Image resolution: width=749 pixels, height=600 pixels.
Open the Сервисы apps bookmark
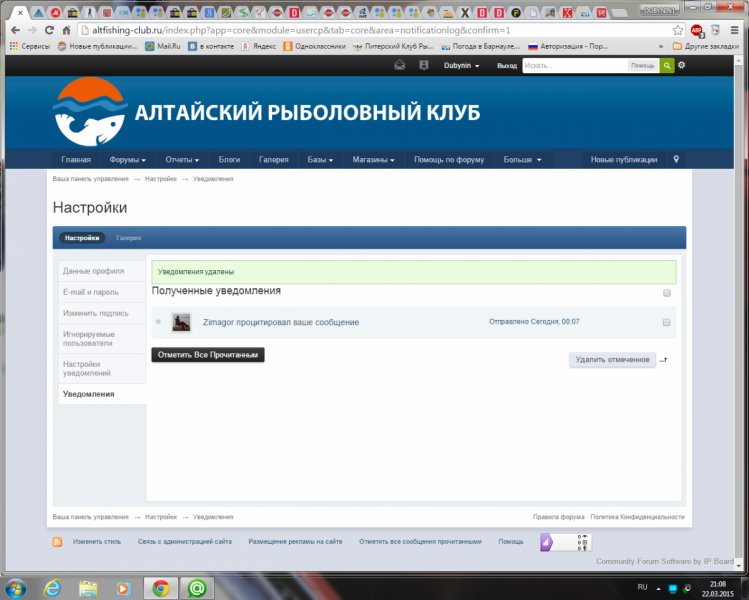coord(30,46)
